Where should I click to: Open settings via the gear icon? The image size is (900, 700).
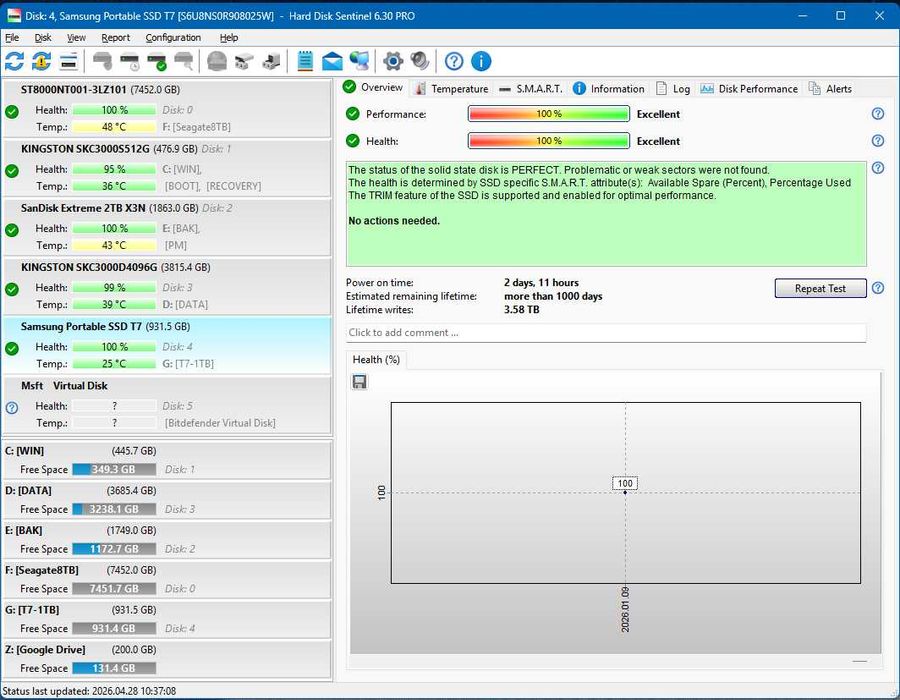pos(393,61)
